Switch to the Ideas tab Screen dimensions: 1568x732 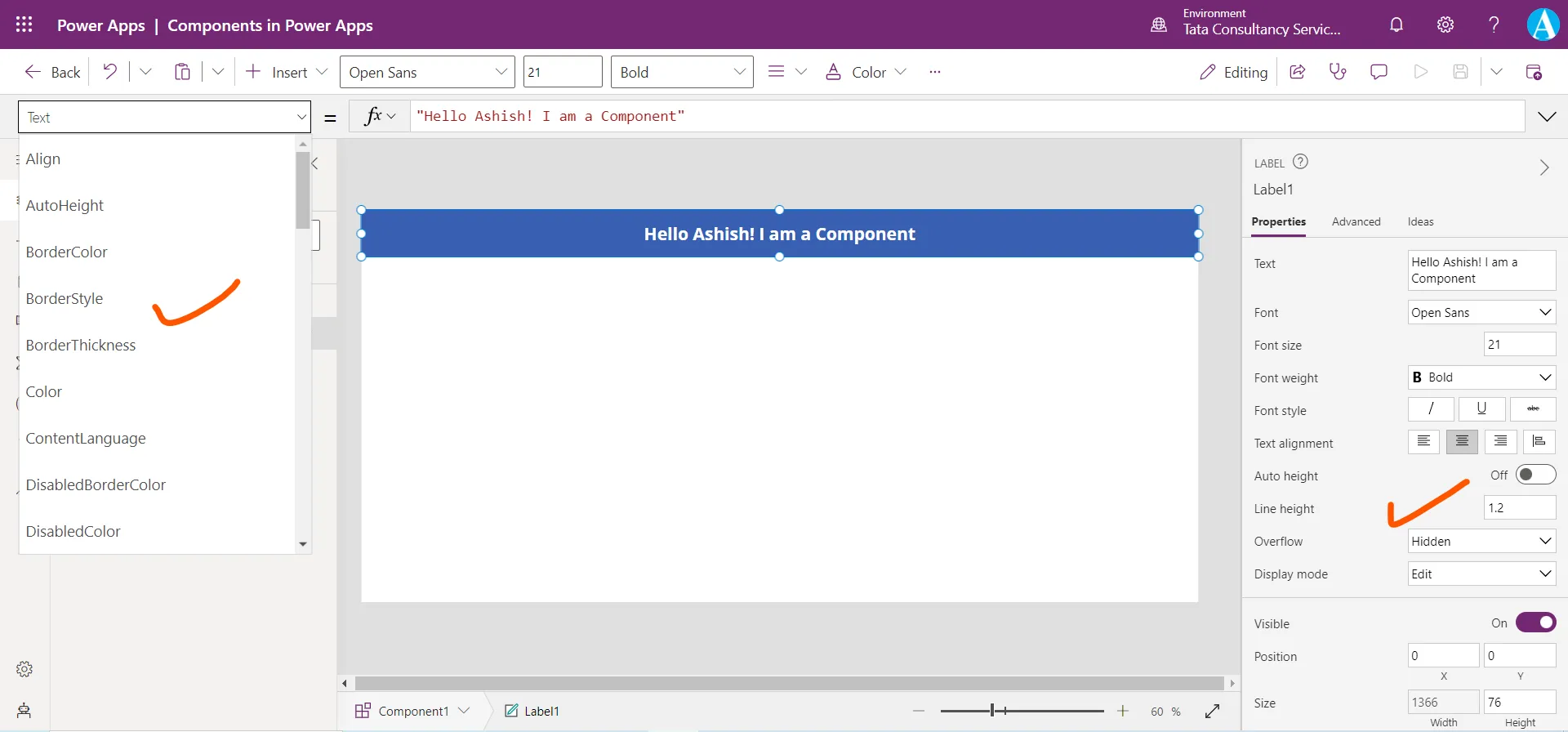1420,221
